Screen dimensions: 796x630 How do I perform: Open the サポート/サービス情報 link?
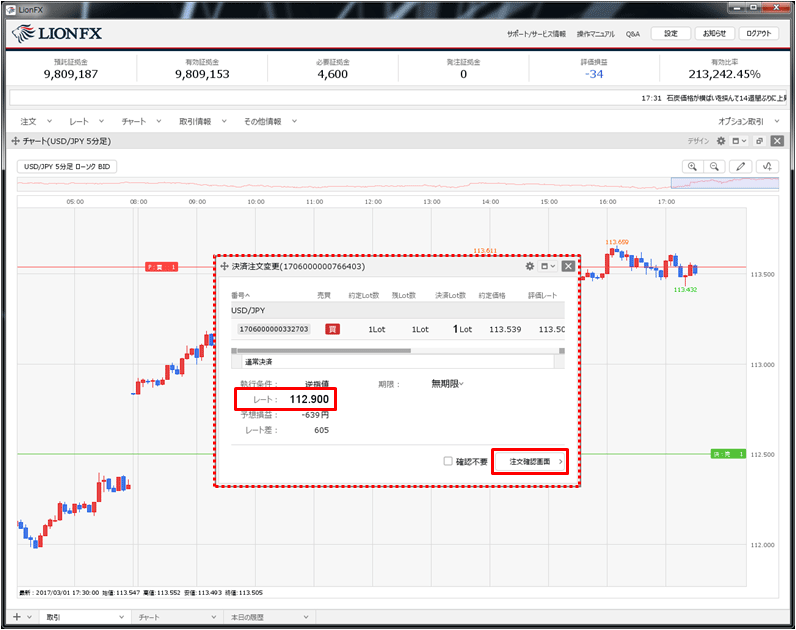coord(536,34)
